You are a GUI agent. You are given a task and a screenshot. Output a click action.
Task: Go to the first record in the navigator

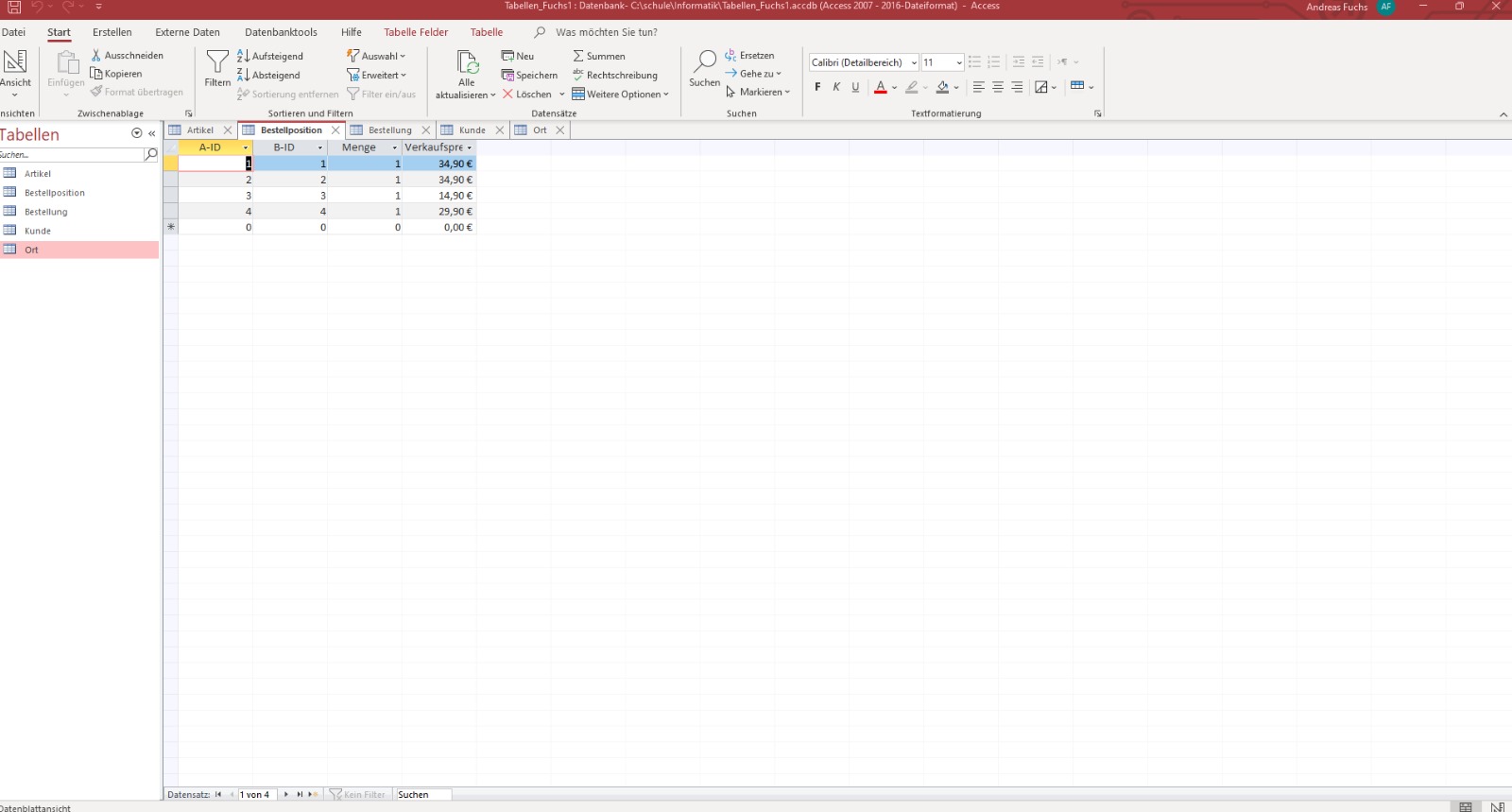pyautogui.click(x=218, y=795)
